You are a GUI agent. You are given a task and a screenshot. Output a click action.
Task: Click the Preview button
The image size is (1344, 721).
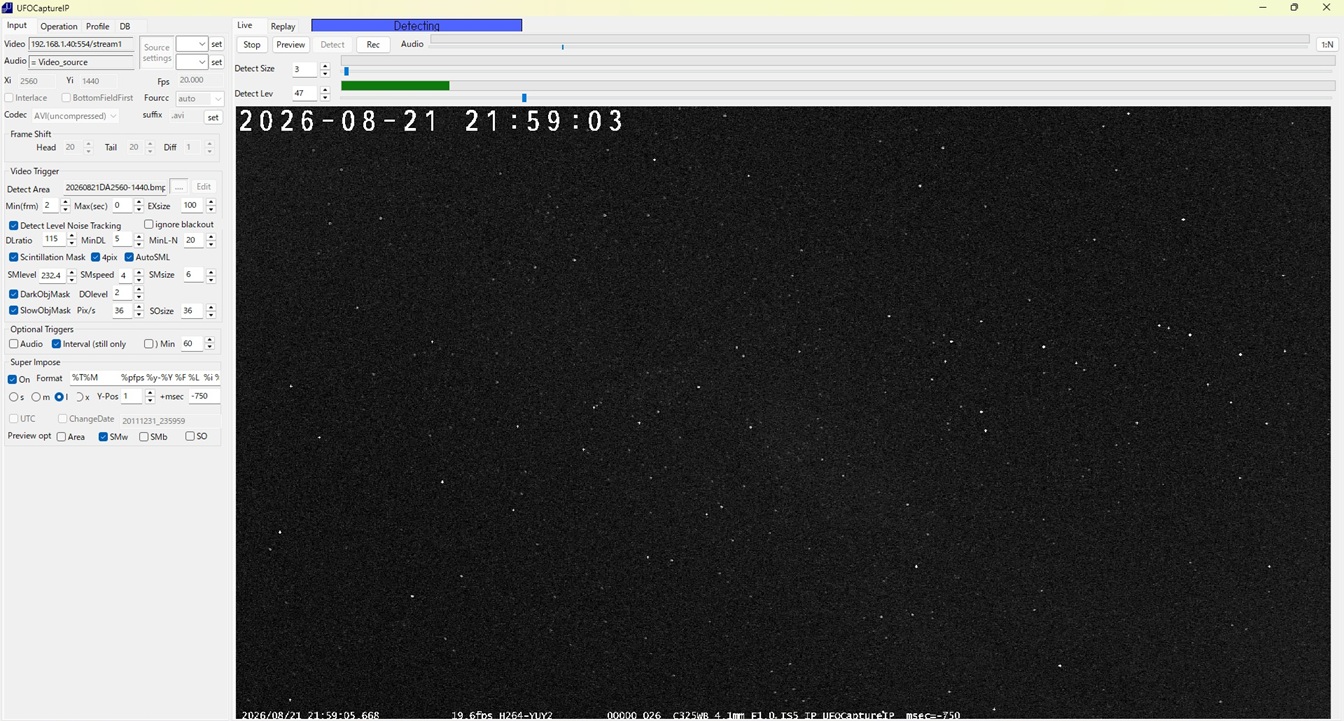pos(290,45)
